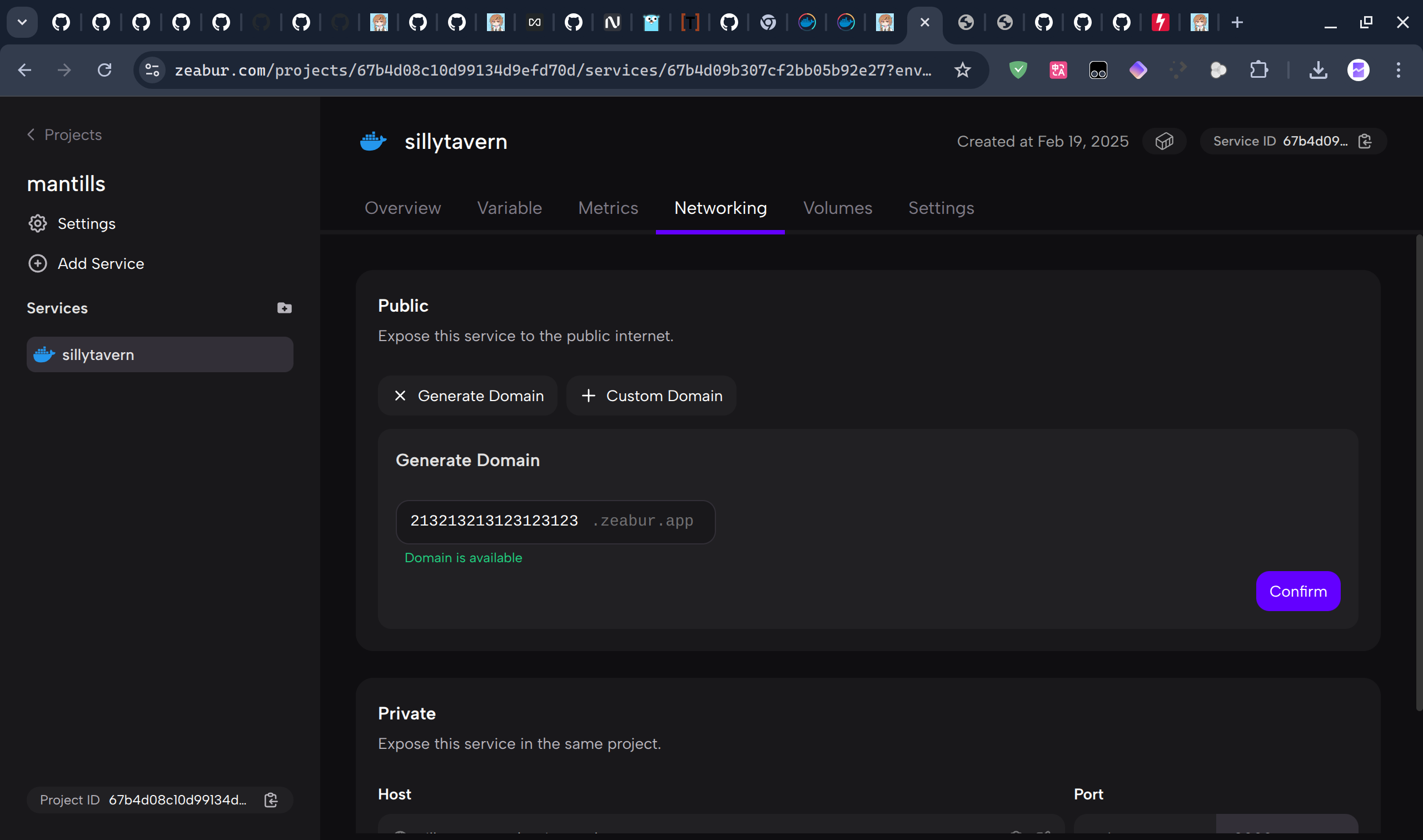Image resolution: width=1423 pixels, height=840 pixels.
Task: Open the Volumes tab
Action: 837,208
